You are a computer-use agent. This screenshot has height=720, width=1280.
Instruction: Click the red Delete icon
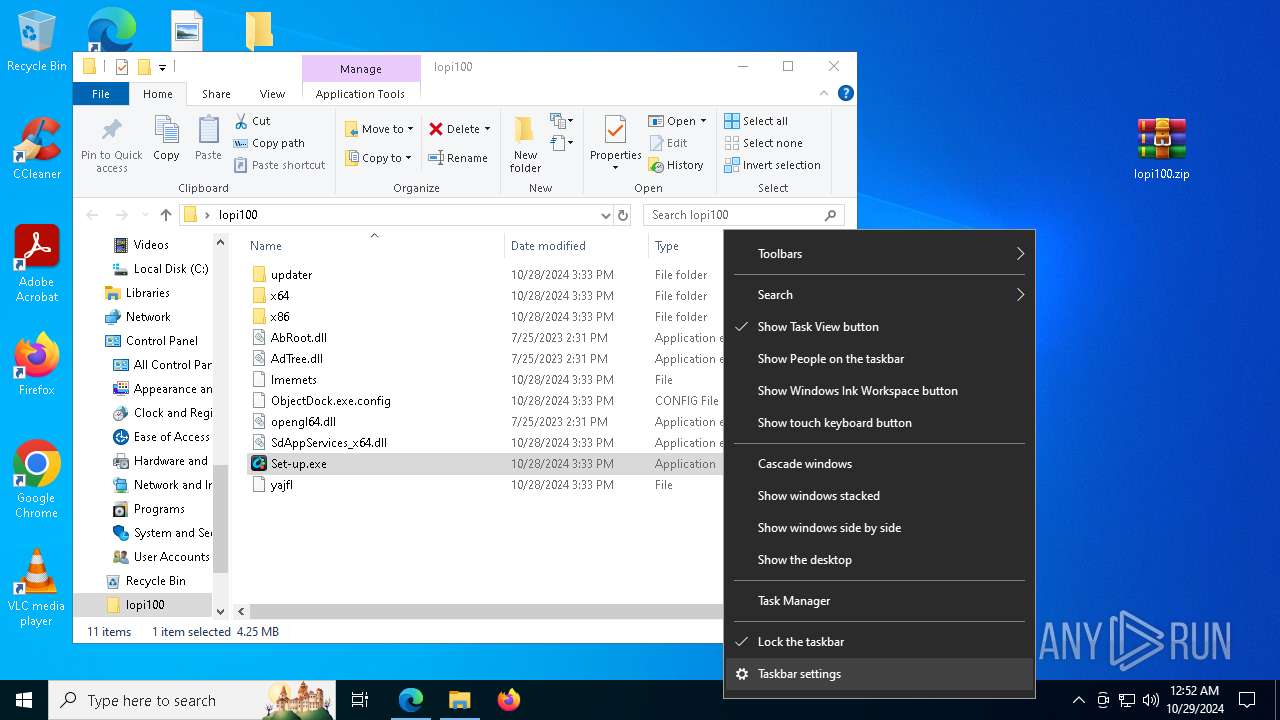coord(436,129)
